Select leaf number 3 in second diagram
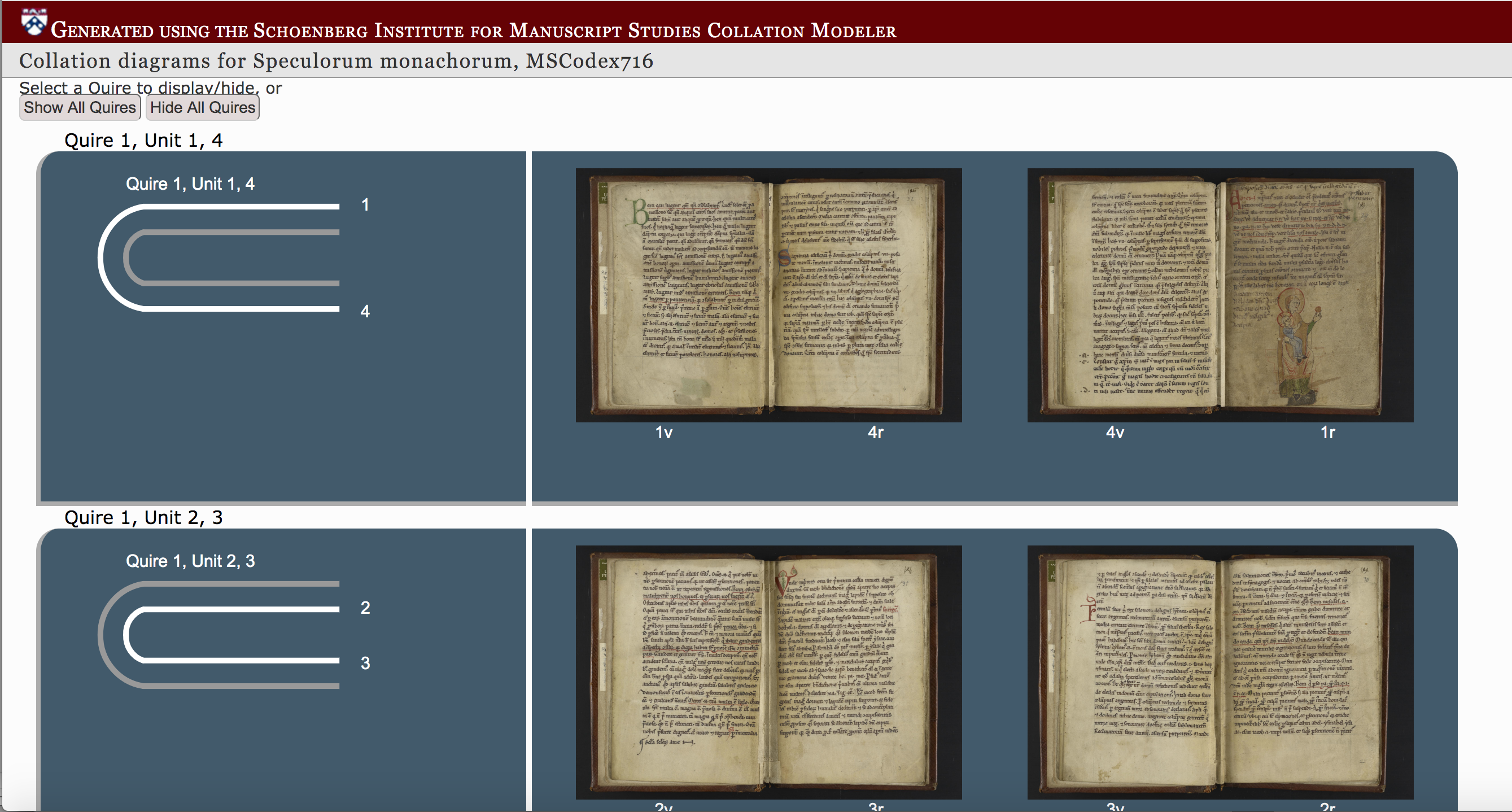The width and height of the screenshot is (1512, 812). point(365,663)
